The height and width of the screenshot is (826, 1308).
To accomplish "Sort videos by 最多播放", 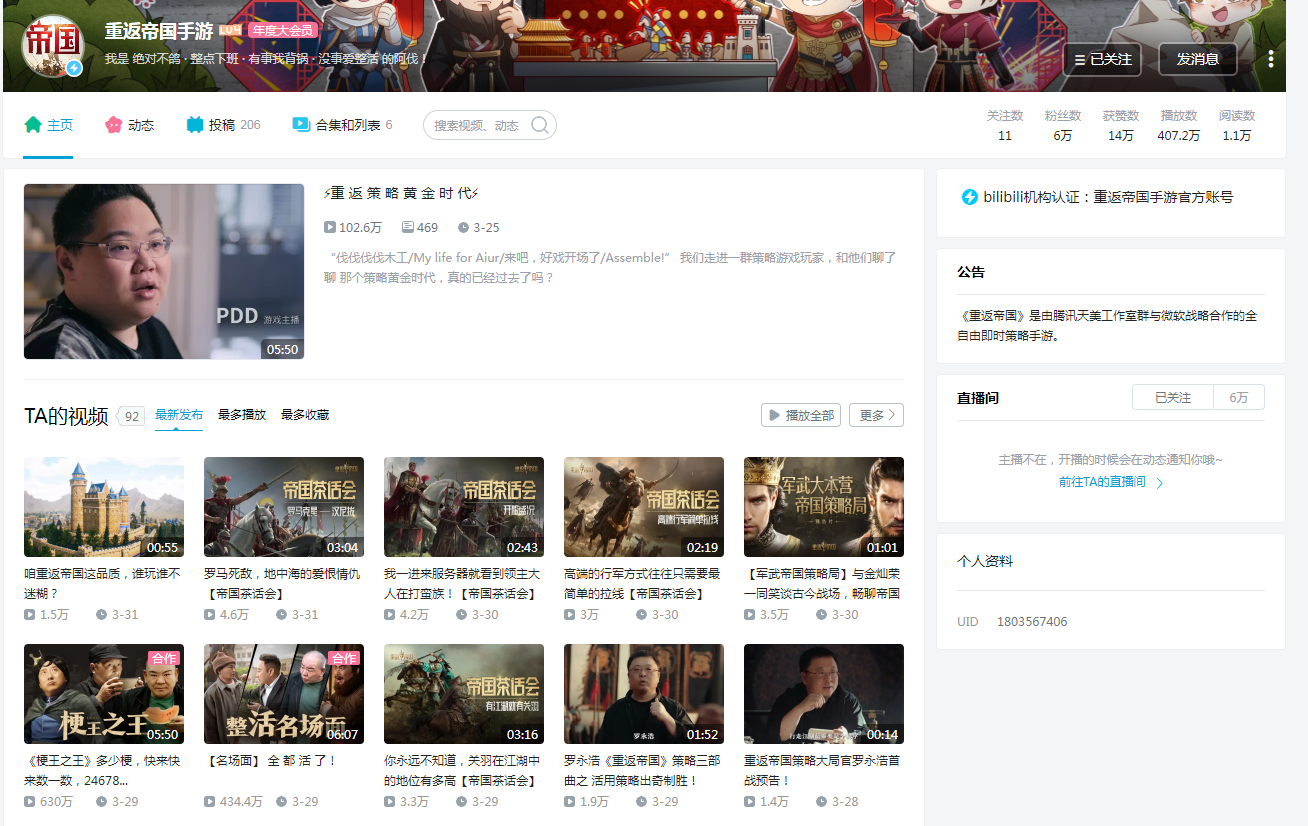I will [242, 415].
